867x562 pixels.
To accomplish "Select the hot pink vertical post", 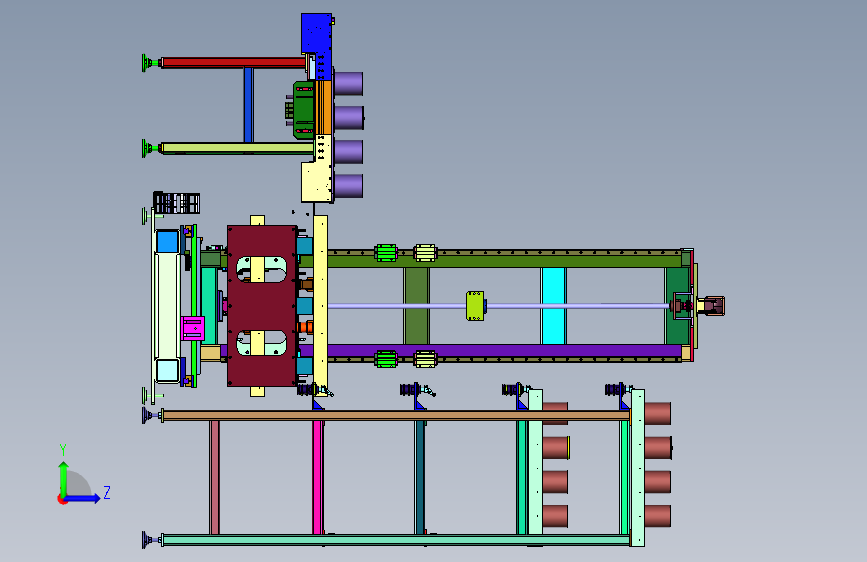I will (318, 477).
